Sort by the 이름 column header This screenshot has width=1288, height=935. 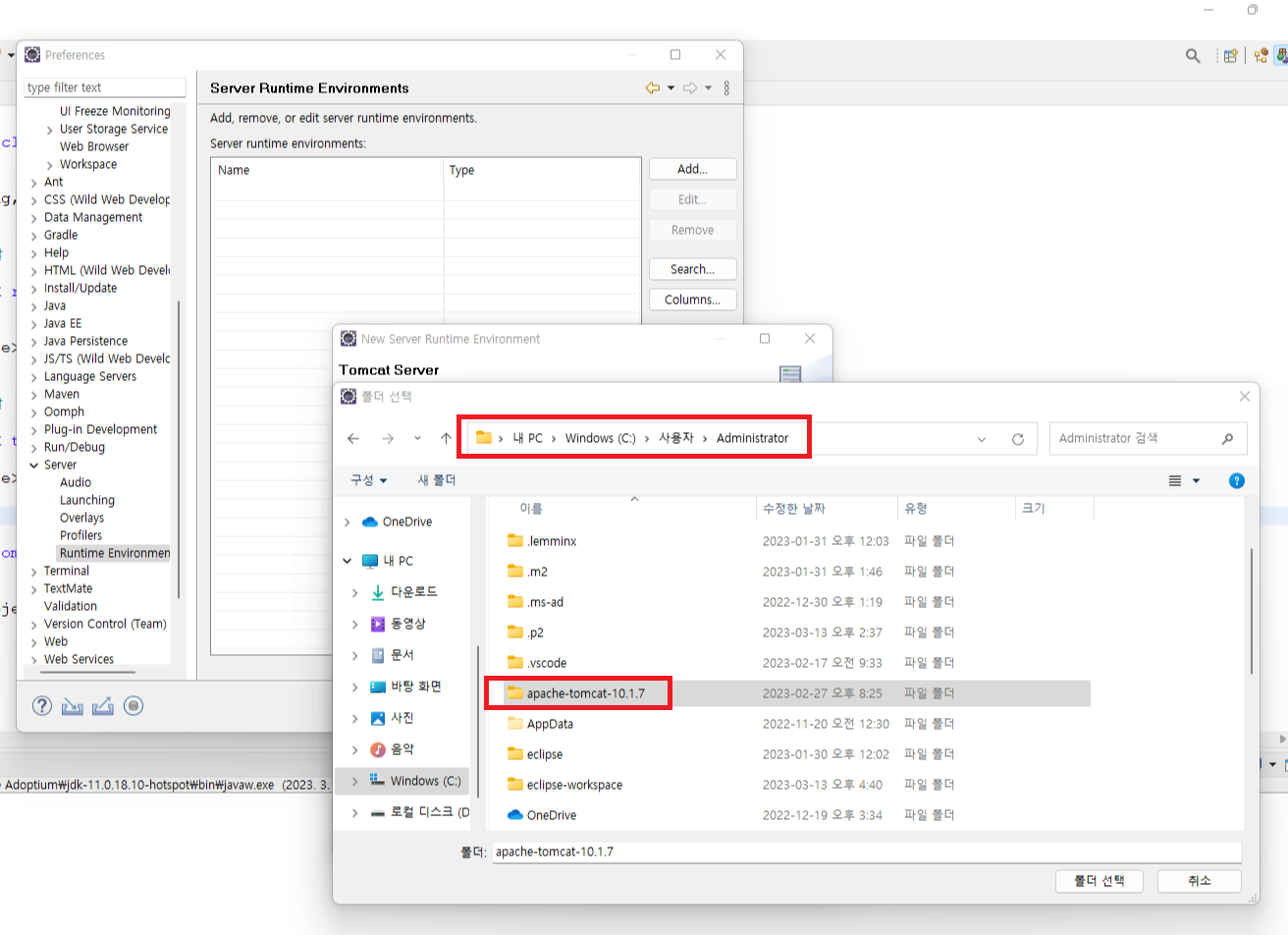tap(628, 509)
